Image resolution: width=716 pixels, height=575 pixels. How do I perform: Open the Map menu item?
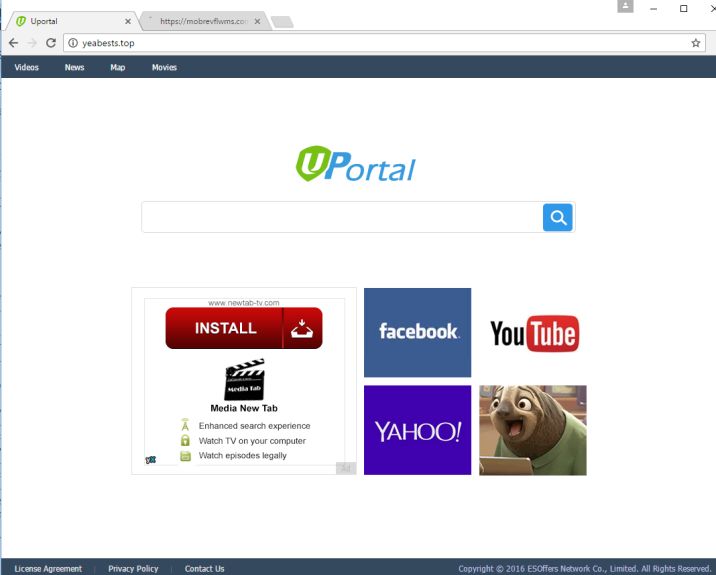point(117,68)
